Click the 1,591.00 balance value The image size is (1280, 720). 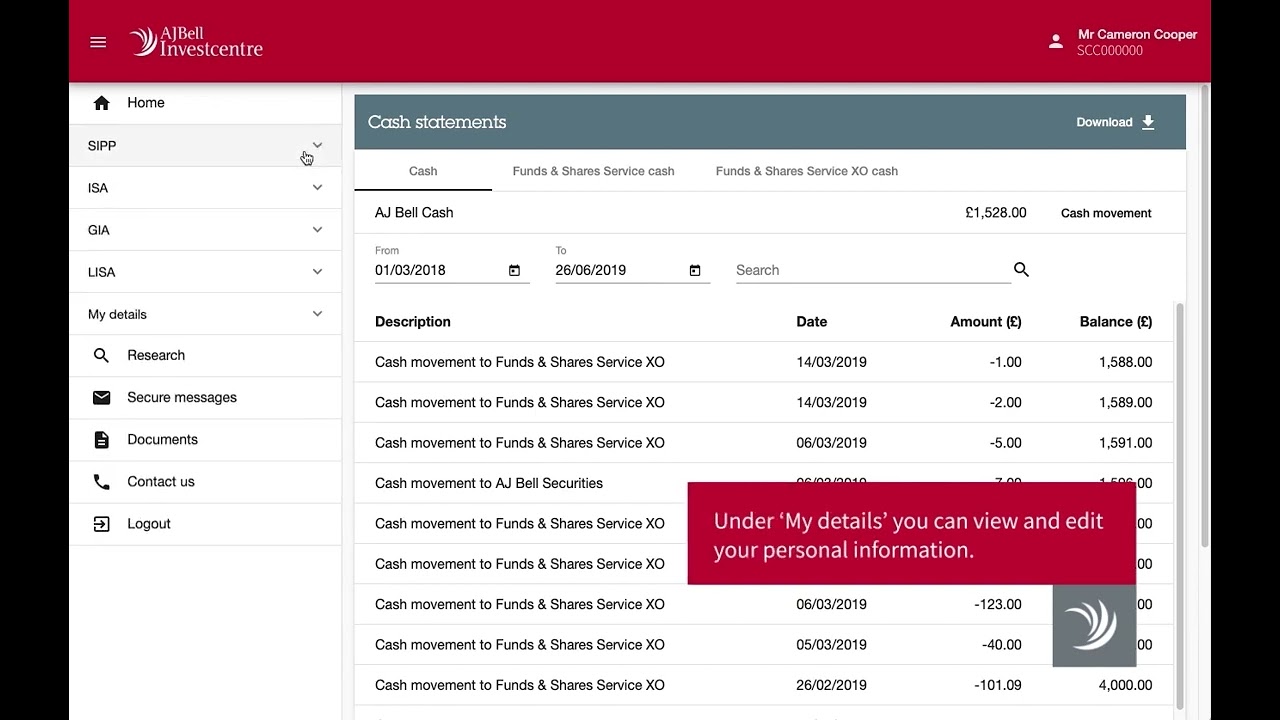(1125, 442)
